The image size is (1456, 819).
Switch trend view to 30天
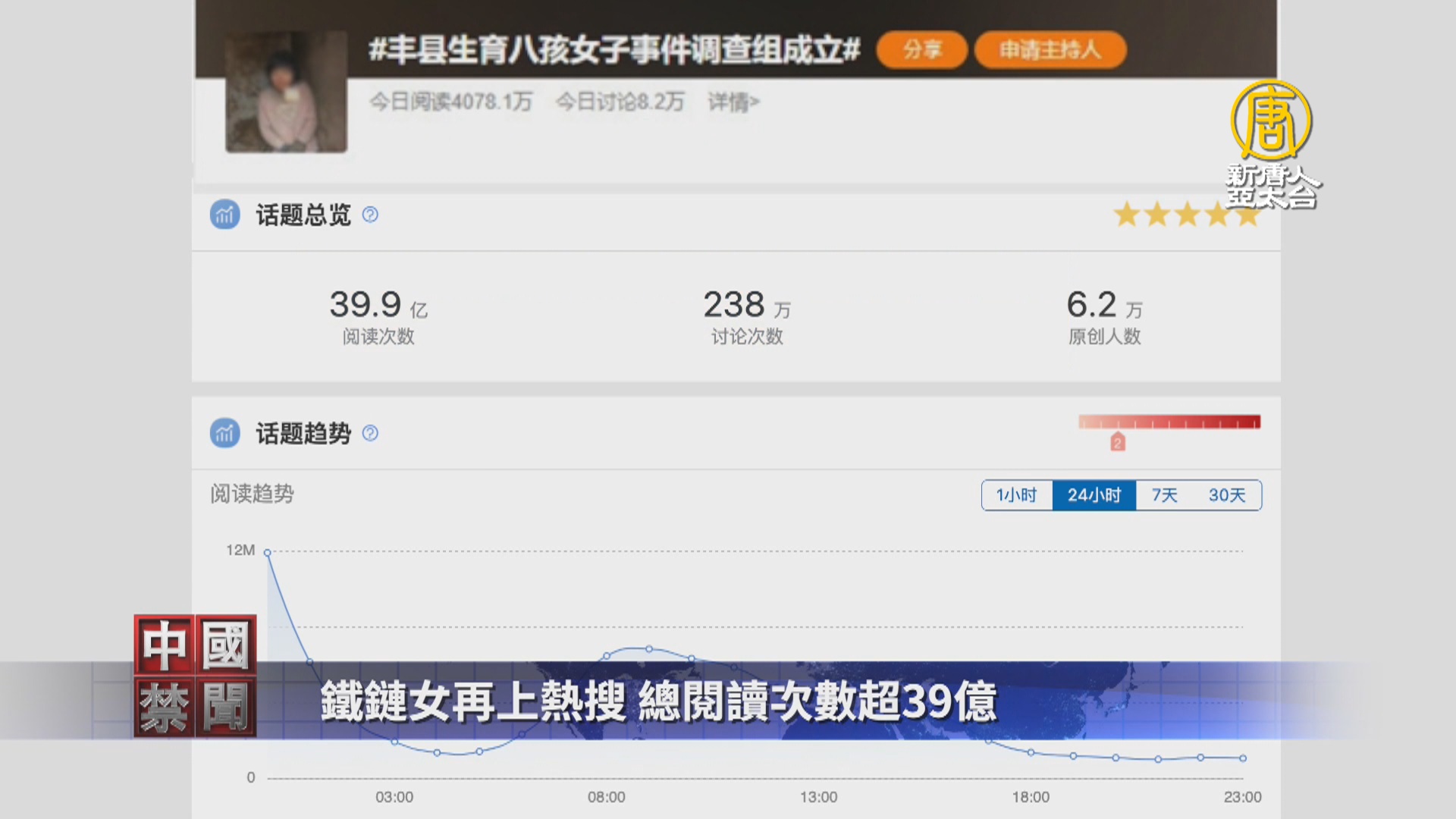pos(1226,495)
